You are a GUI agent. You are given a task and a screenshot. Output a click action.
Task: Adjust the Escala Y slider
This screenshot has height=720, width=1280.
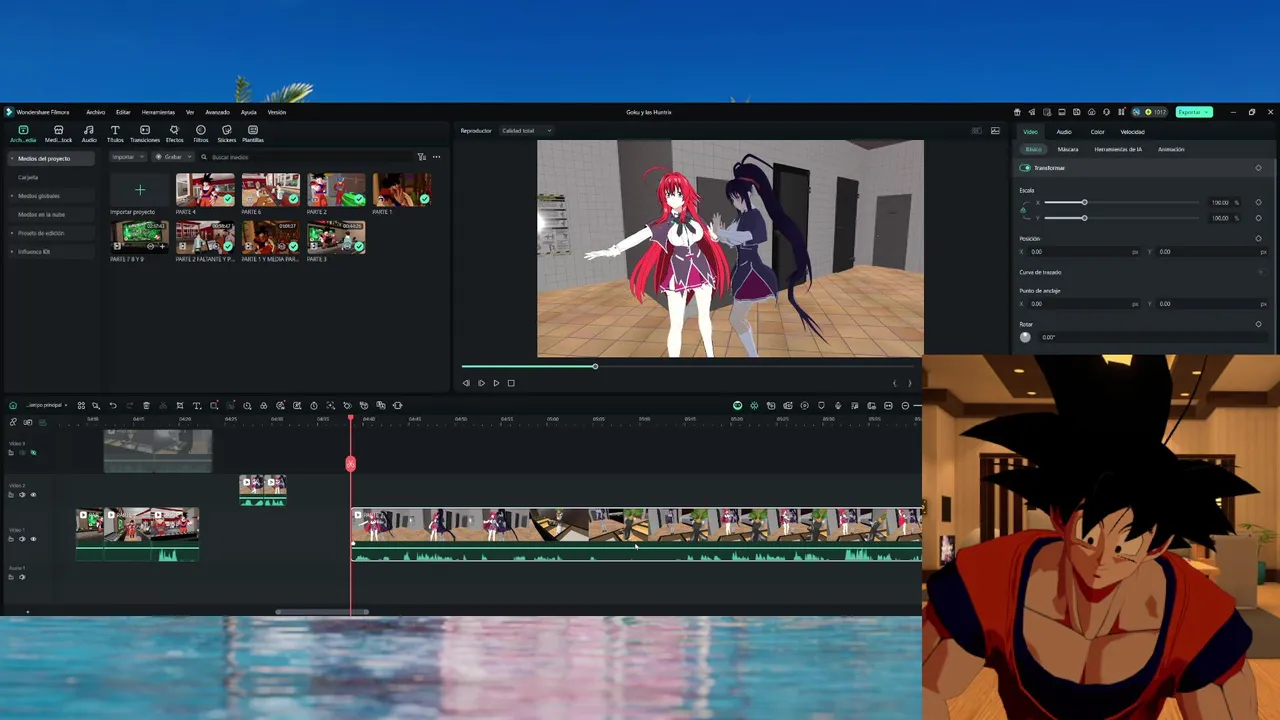tap(1121, 218)
